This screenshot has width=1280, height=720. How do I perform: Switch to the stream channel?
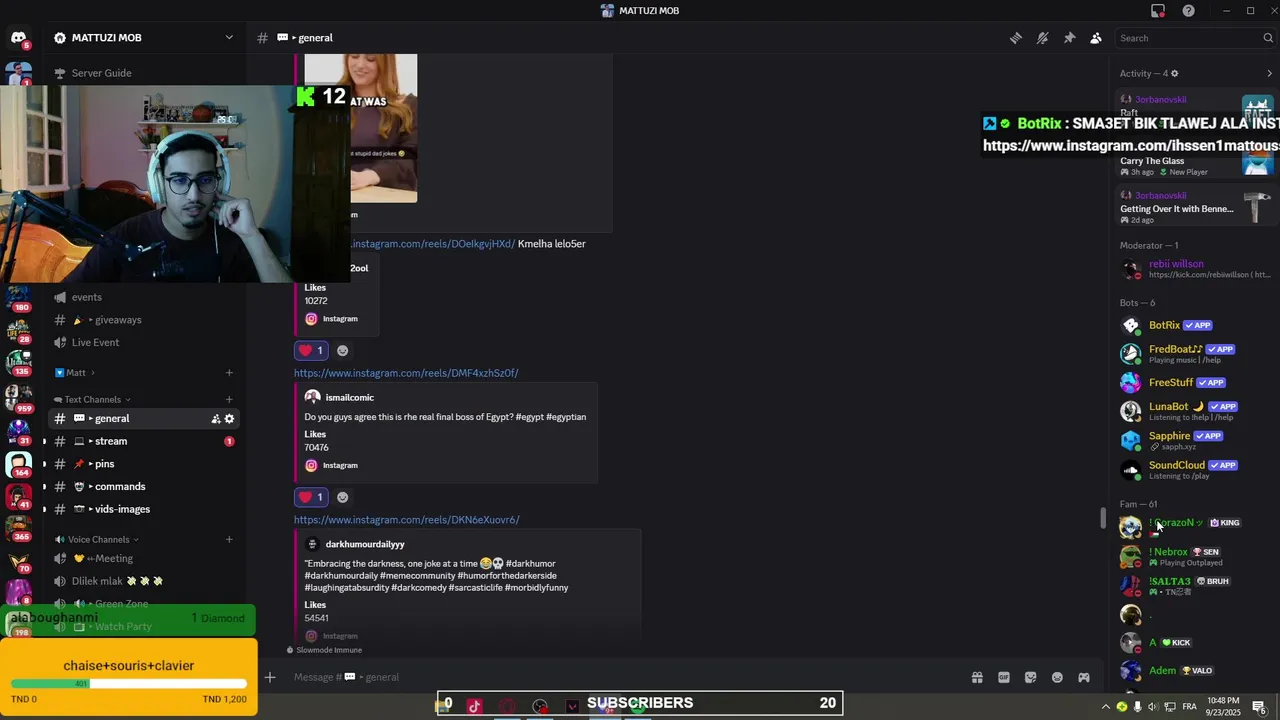tap(143, 441)
